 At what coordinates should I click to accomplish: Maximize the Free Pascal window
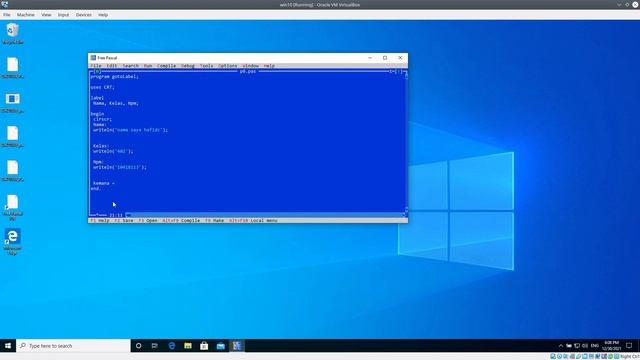(385, 58)
